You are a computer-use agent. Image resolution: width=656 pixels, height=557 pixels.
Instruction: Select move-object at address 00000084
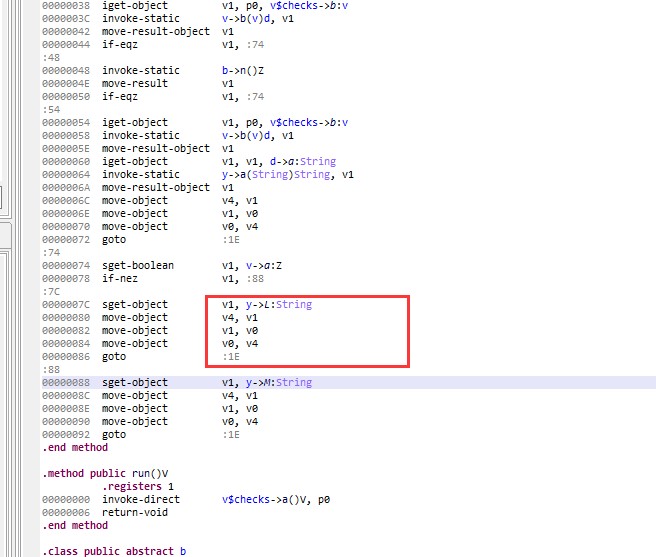tap(135, 343)
